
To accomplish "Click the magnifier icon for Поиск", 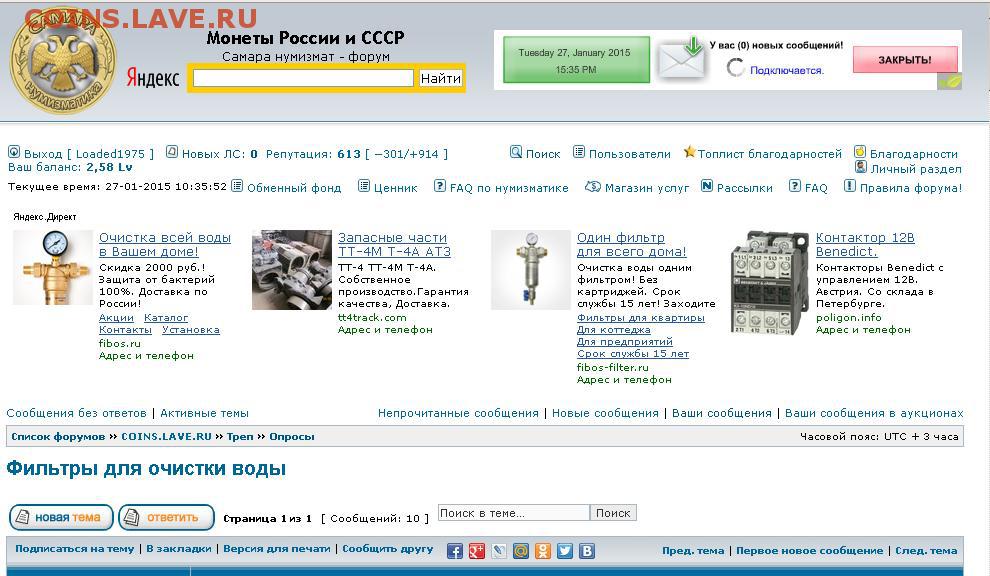I will click(516, 152).
